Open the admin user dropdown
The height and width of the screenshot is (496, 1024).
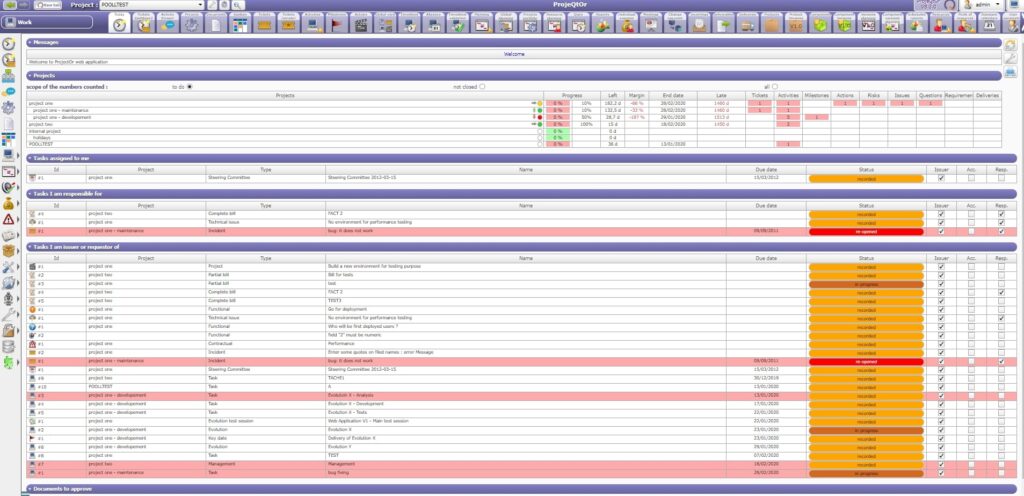coord(998,5)
